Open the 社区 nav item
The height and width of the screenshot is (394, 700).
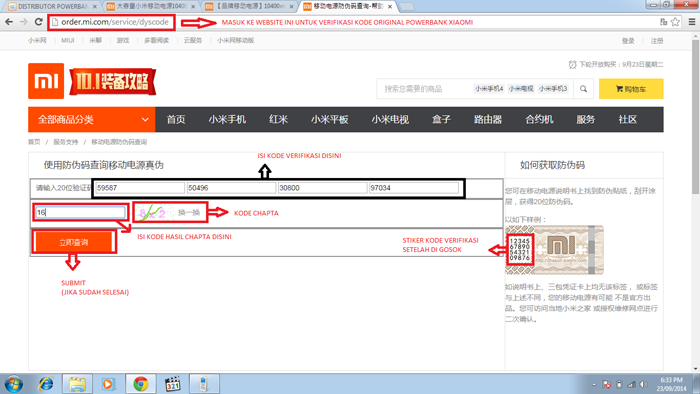point(628,120)
